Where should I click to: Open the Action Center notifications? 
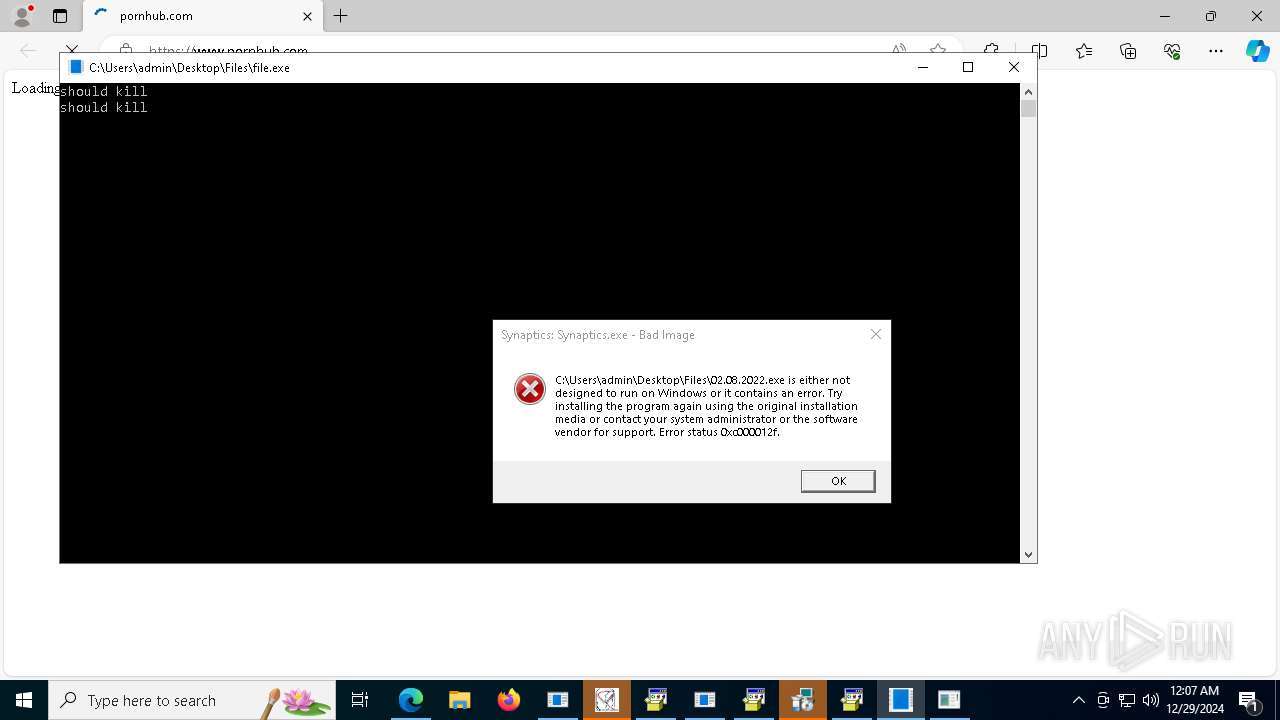pos(1250,700)
